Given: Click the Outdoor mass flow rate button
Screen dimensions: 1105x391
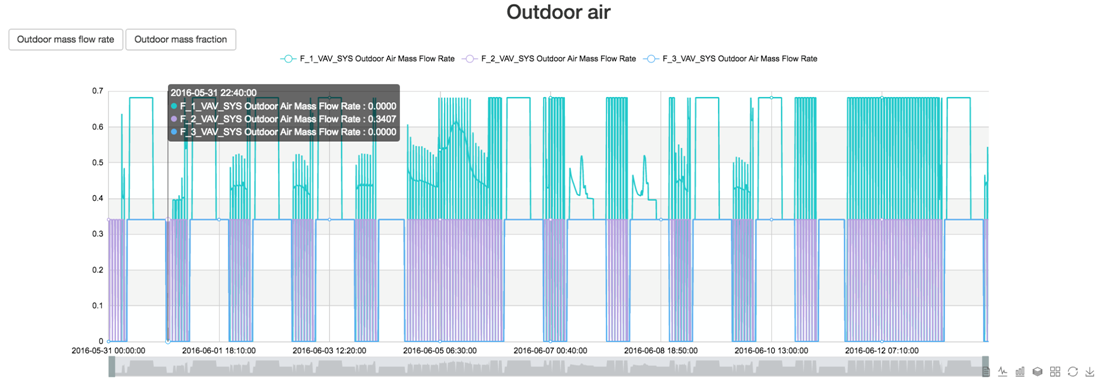Looking at the screenshot, I should pyautogui.click(x=66, y=39).
